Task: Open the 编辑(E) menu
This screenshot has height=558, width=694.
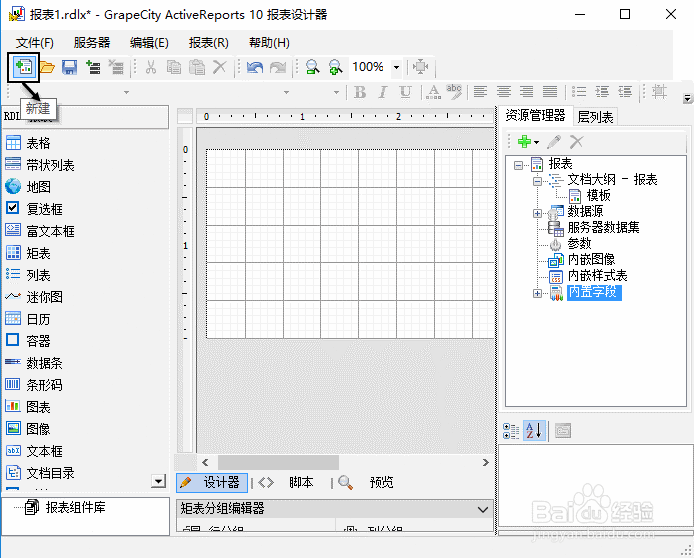Action: pyautogui.click(x=149, y=43)
